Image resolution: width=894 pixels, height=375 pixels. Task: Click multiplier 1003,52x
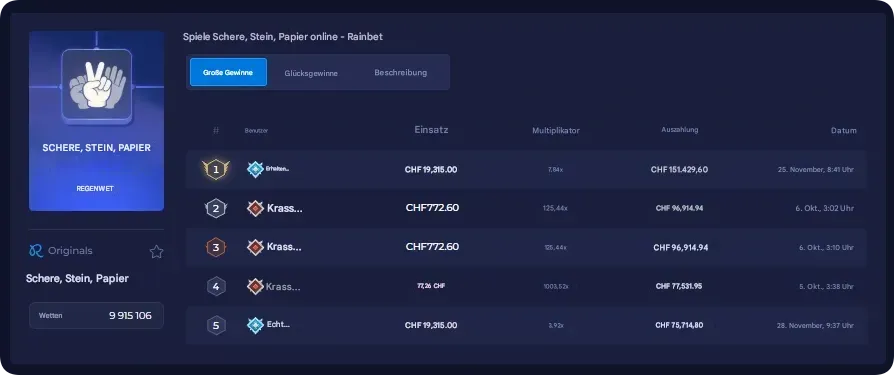[555, 286]
